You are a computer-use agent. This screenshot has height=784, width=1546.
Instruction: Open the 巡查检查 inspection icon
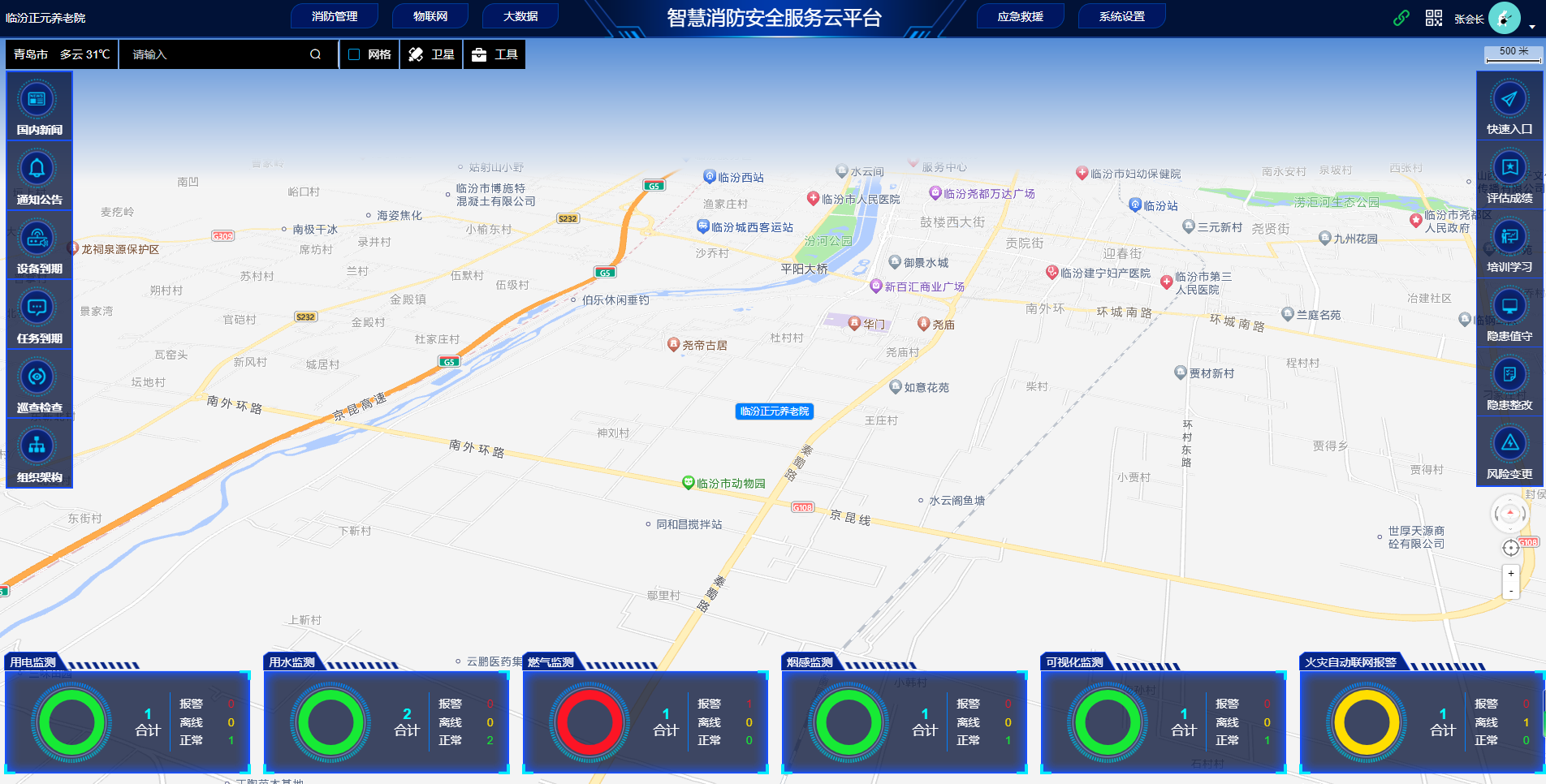coord(37,377)
